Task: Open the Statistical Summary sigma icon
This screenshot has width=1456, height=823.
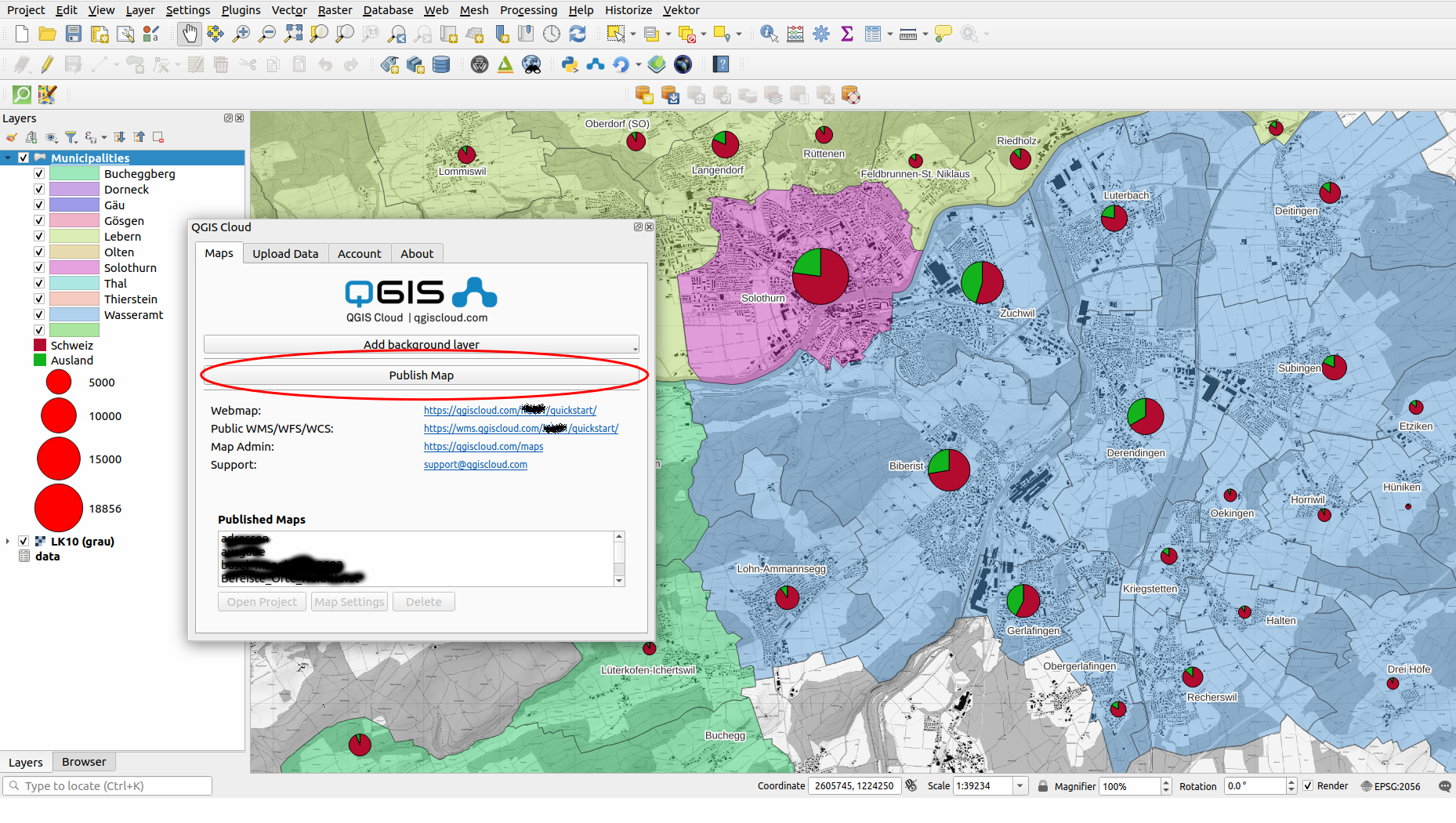Action: pyautogui.click(x=847, y=34)
